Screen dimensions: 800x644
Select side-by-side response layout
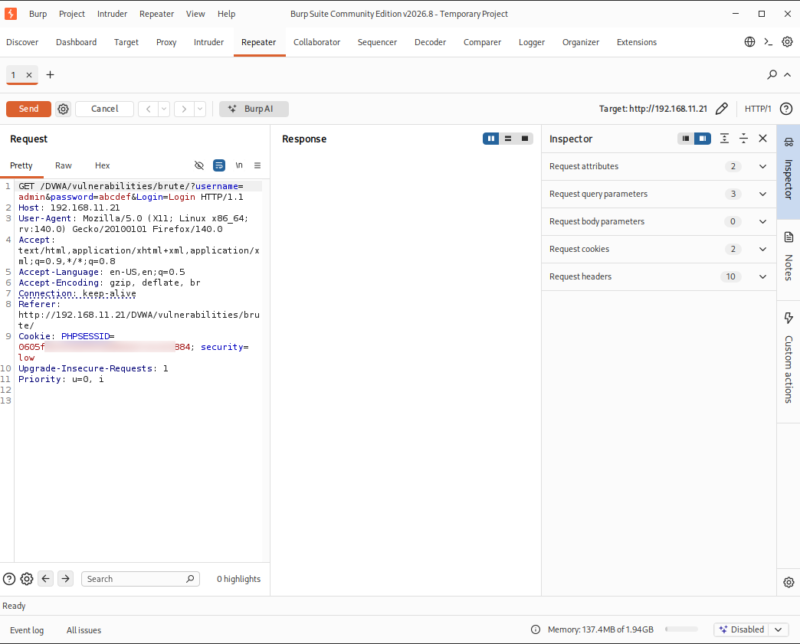pos(491,139)
